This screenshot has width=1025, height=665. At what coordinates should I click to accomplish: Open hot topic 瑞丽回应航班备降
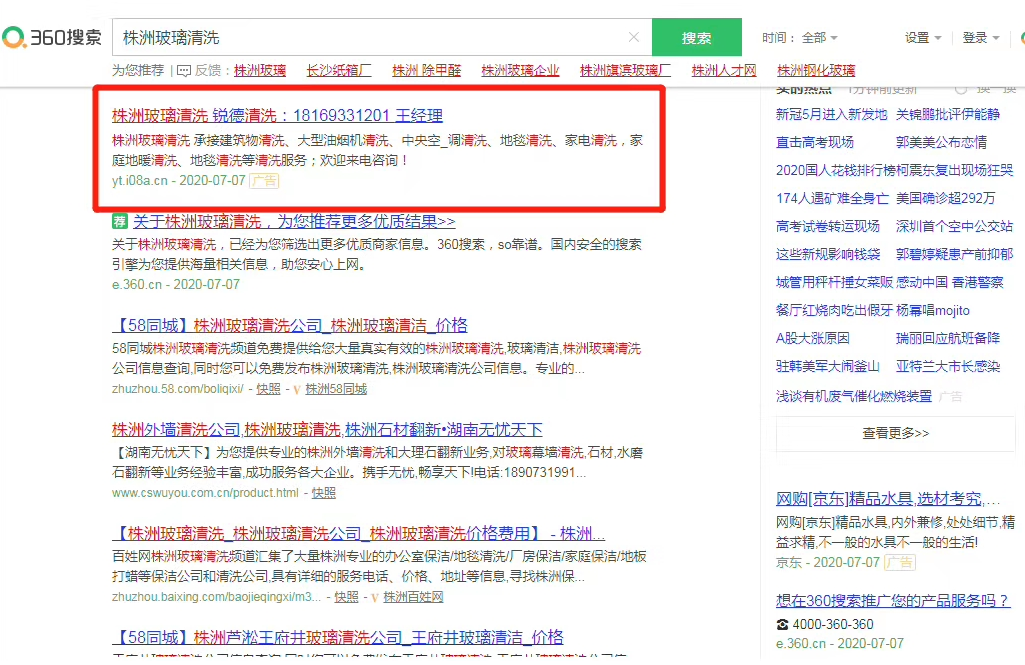(x=948, y=338)
